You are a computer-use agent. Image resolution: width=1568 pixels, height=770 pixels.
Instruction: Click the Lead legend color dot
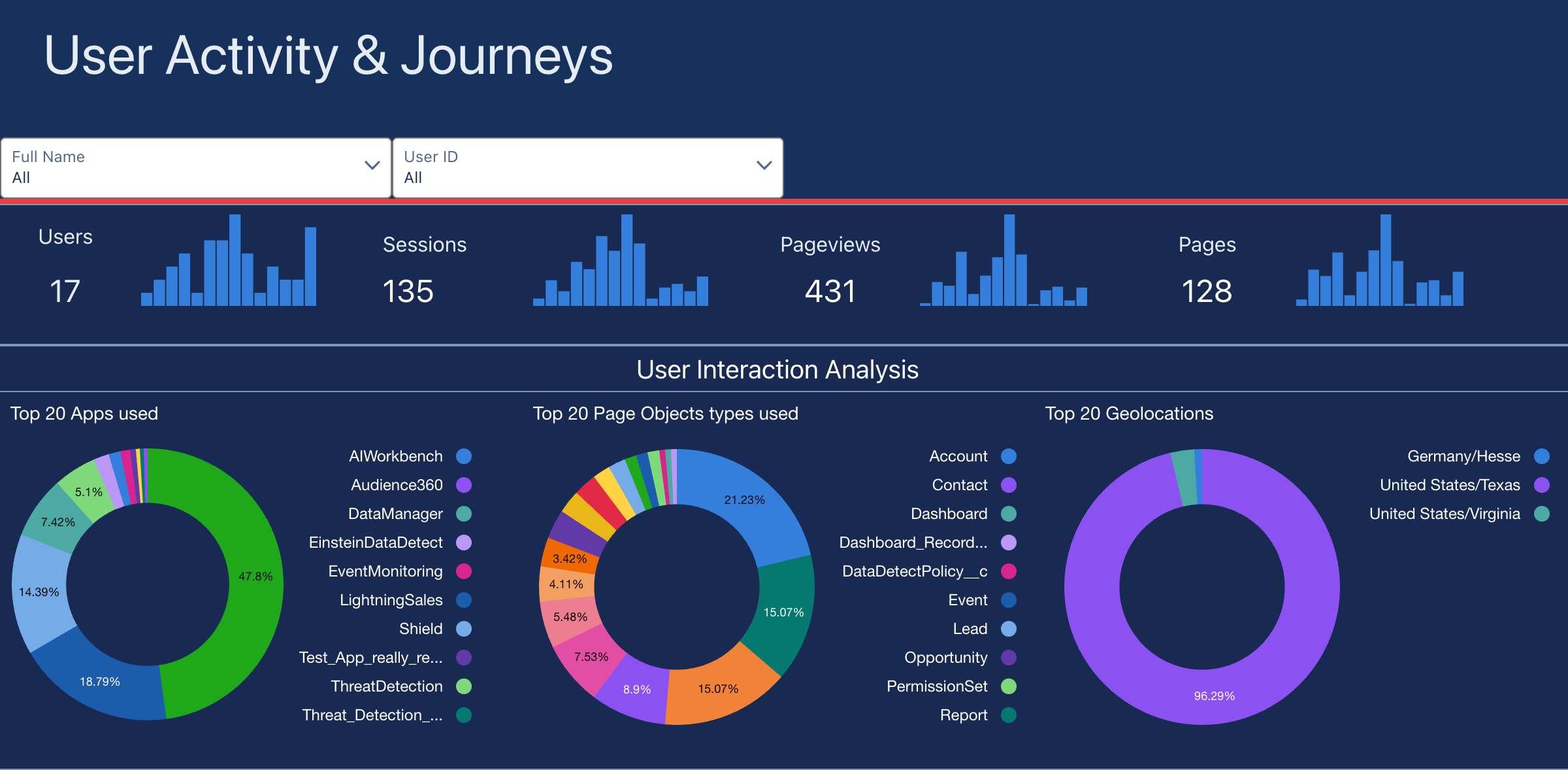coord(1009,629)
